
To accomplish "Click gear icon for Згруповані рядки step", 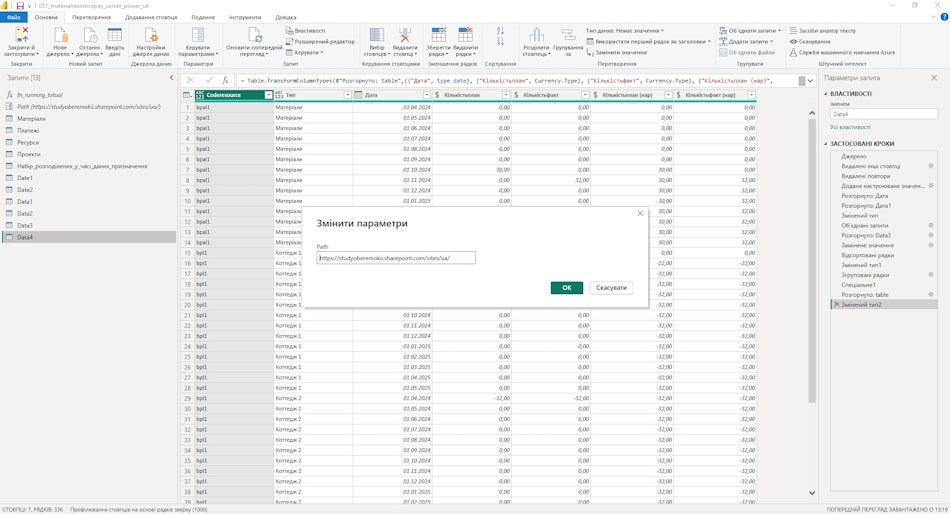I will click(x=931, y=275).
